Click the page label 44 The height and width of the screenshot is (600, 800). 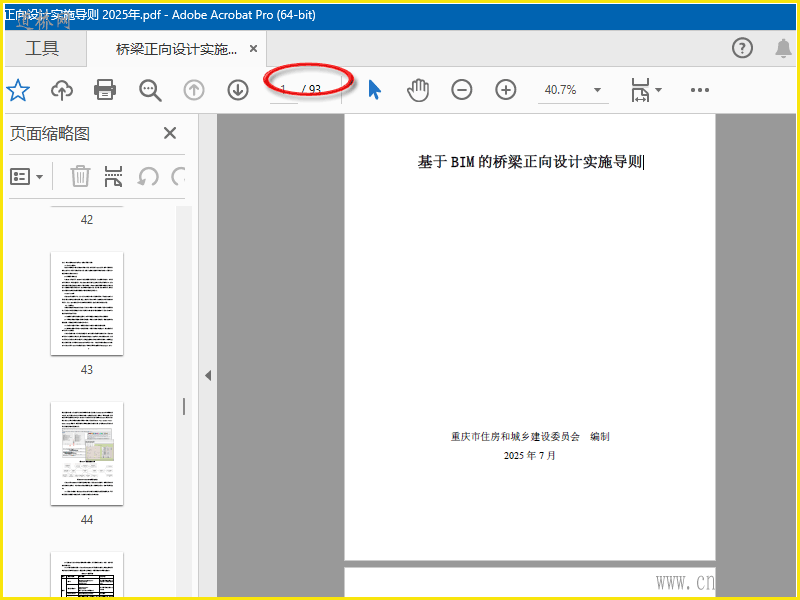coord(87,520)
